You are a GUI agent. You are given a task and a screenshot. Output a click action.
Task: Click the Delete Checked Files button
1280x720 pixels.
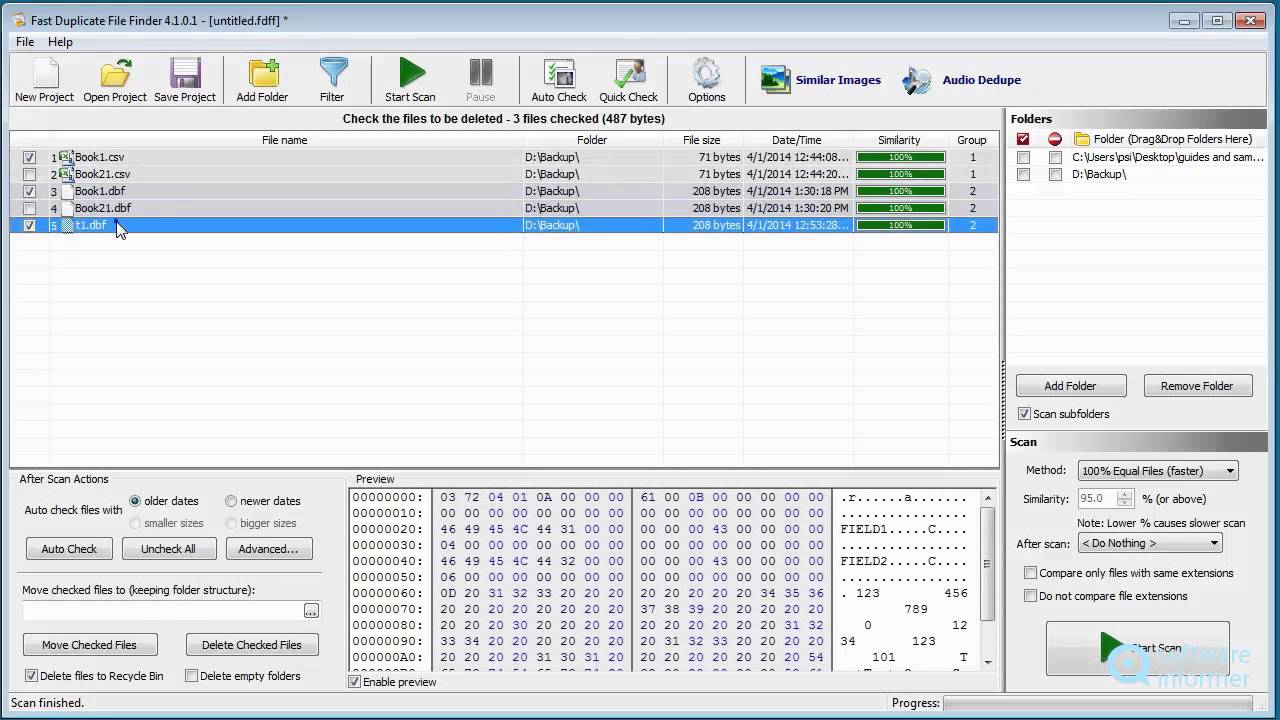pos(252,645)
